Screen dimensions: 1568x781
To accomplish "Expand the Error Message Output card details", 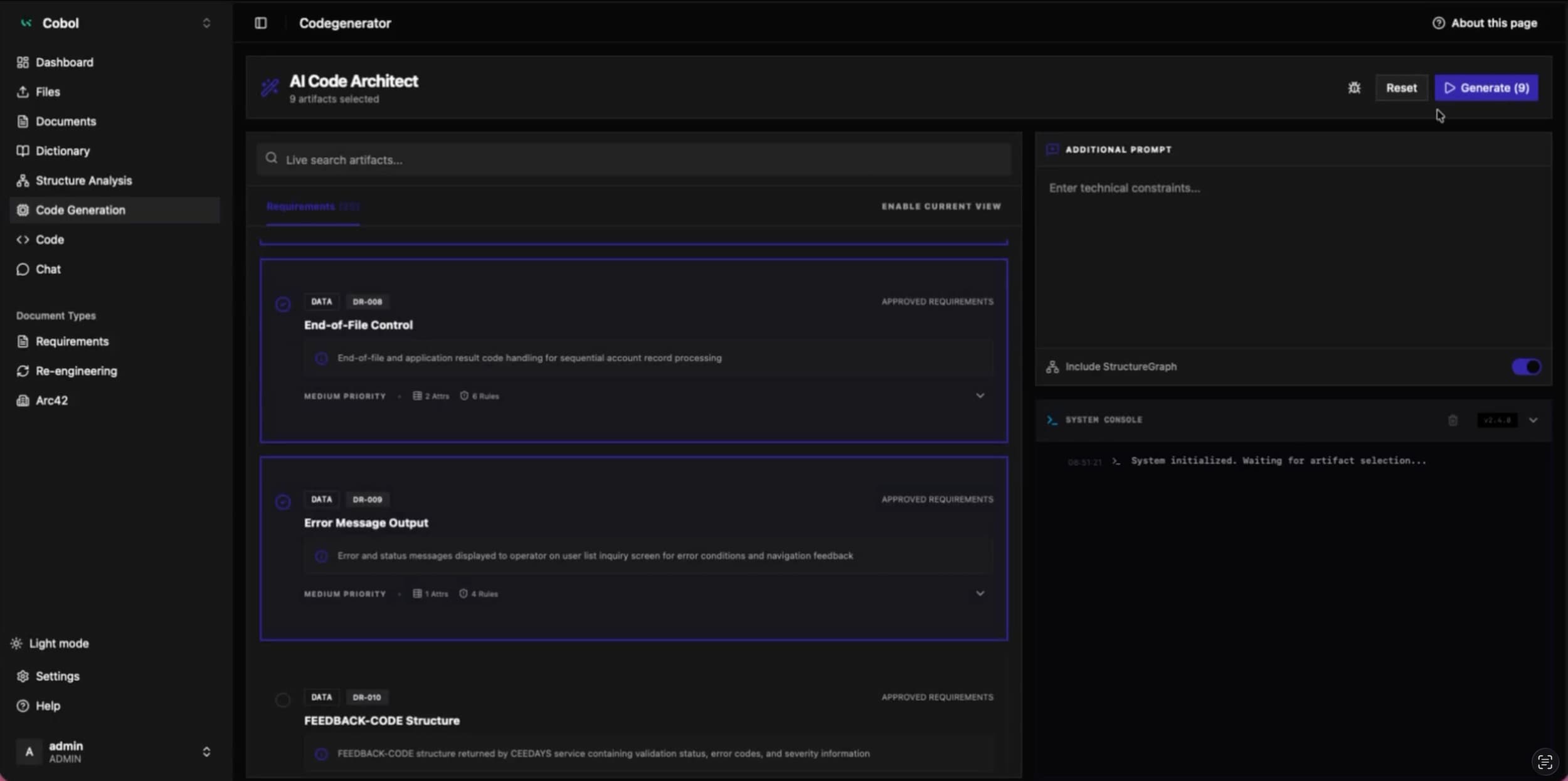I will [980, 593].
